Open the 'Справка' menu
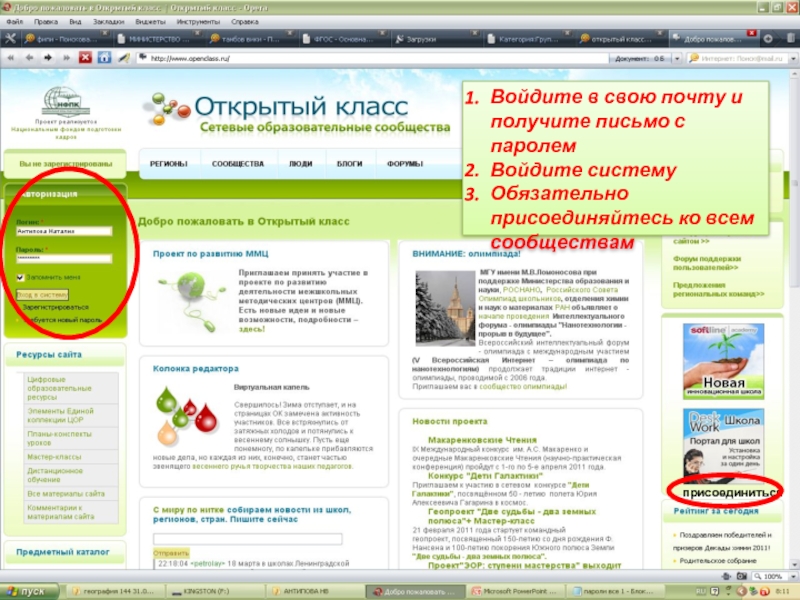800x600 pixels. pyautogui.click(x=245, y=22)
